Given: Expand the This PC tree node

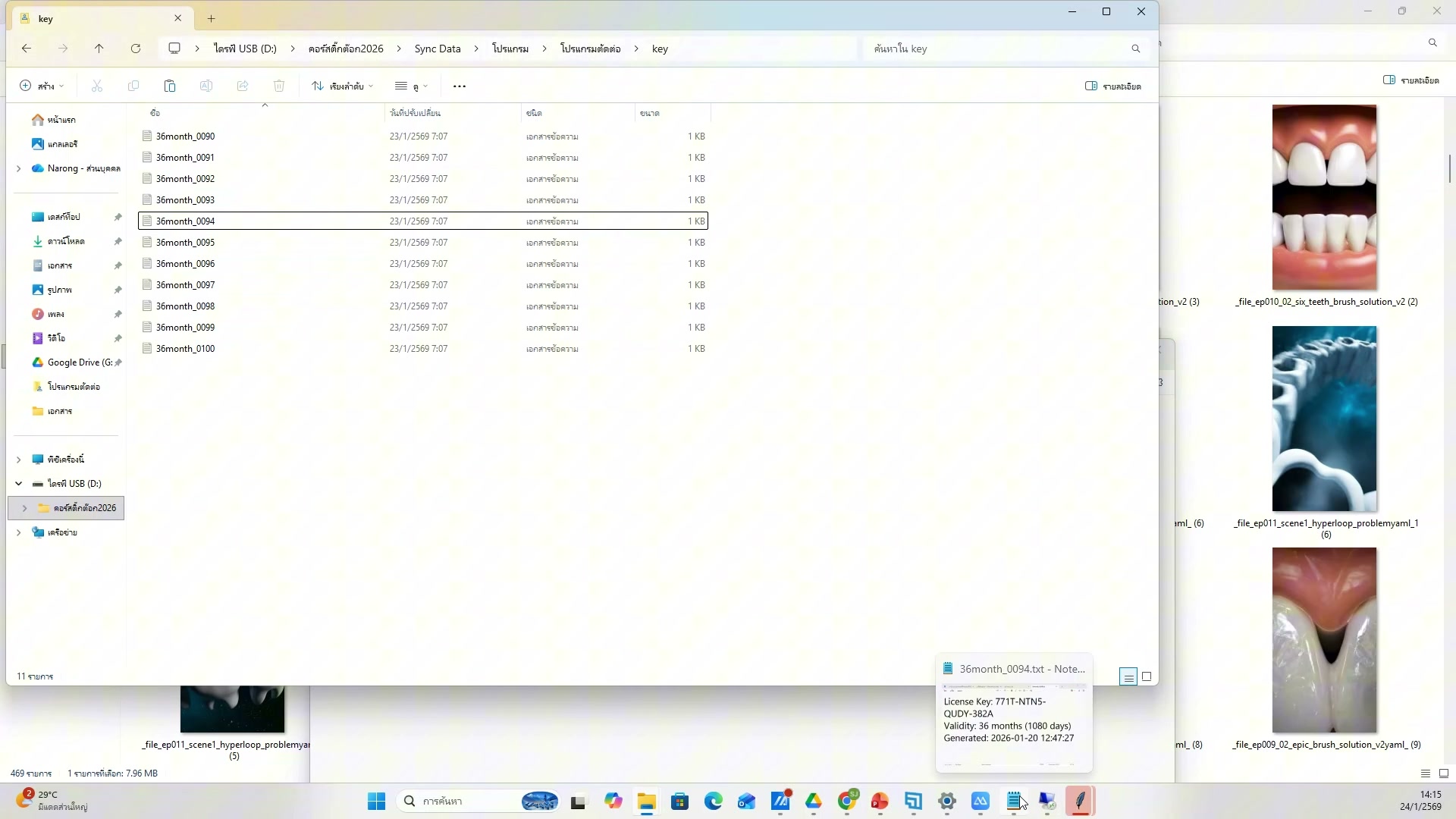Looking at the screenshot, I should coord(18,460).
